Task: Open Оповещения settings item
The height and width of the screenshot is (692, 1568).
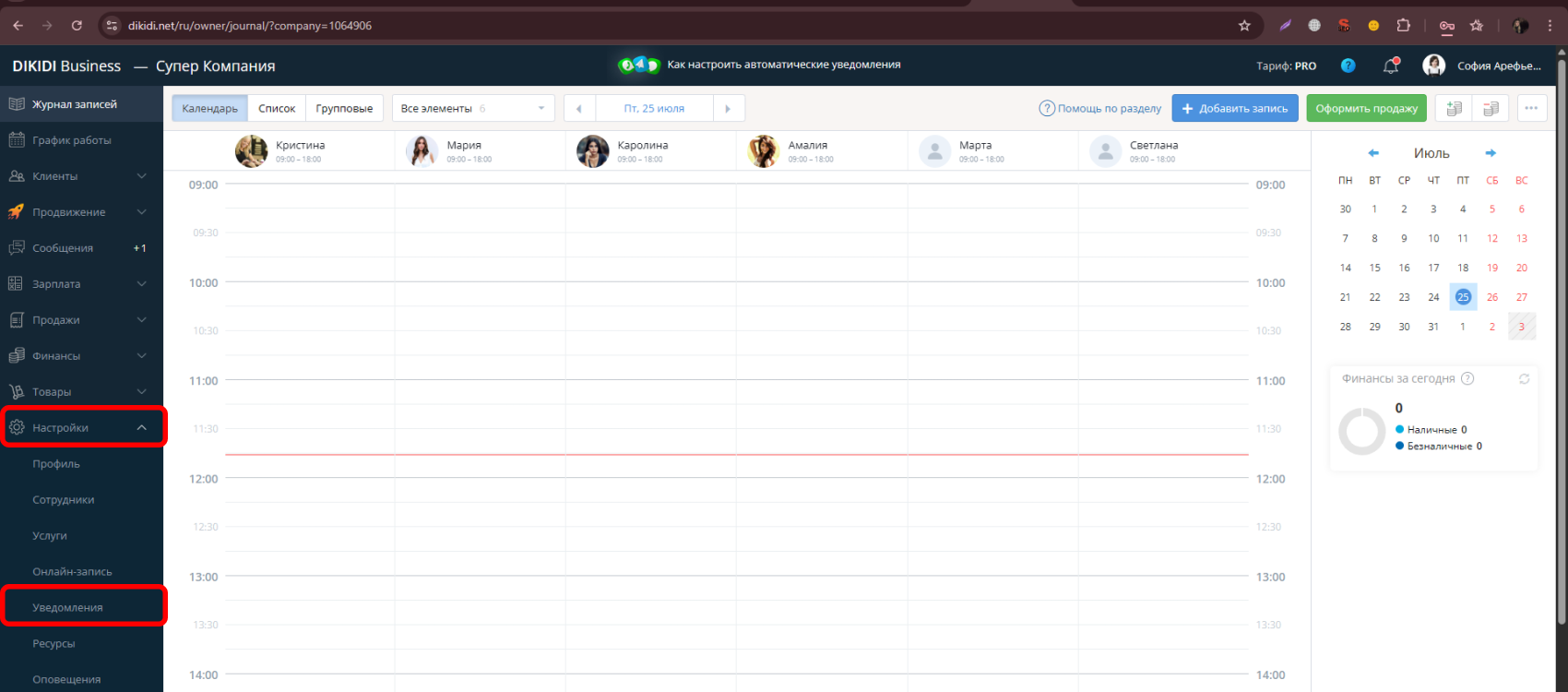Action: pos(66,680)
